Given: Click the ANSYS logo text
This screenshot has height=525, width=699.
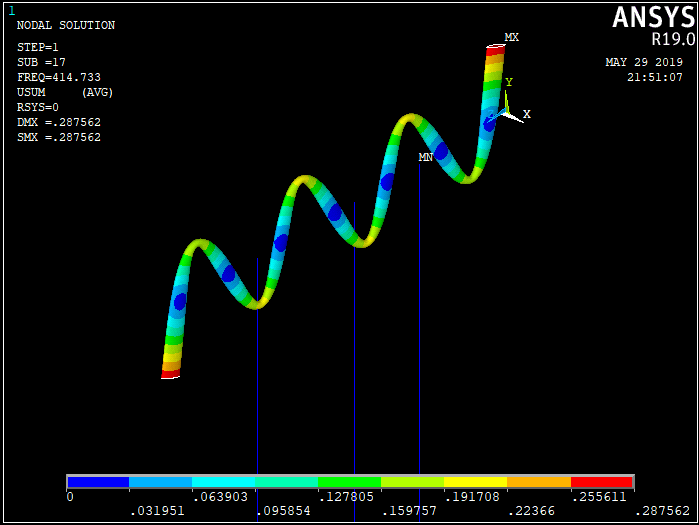Looking at the screenshot, I should click(x=654, y=18).
